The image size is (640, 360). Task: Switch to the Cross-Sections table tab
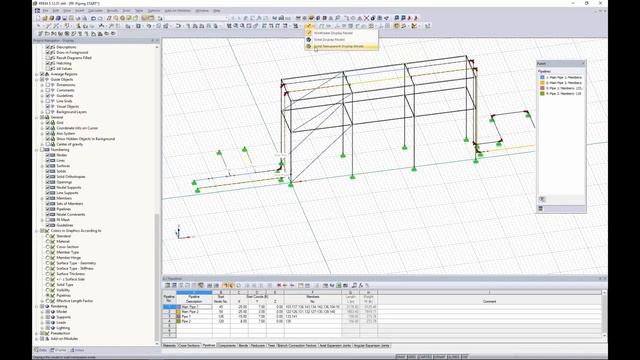coord(189,346)
